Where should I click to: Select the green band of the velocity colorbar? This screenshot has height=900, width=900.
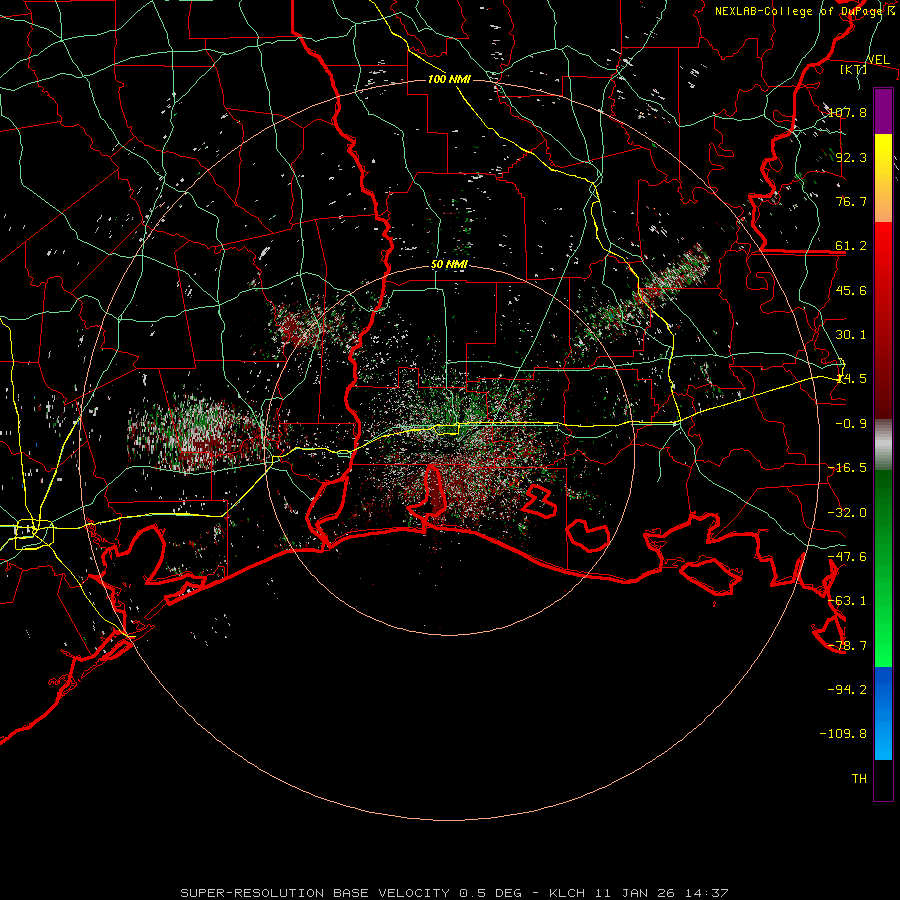tap(883, 568)
